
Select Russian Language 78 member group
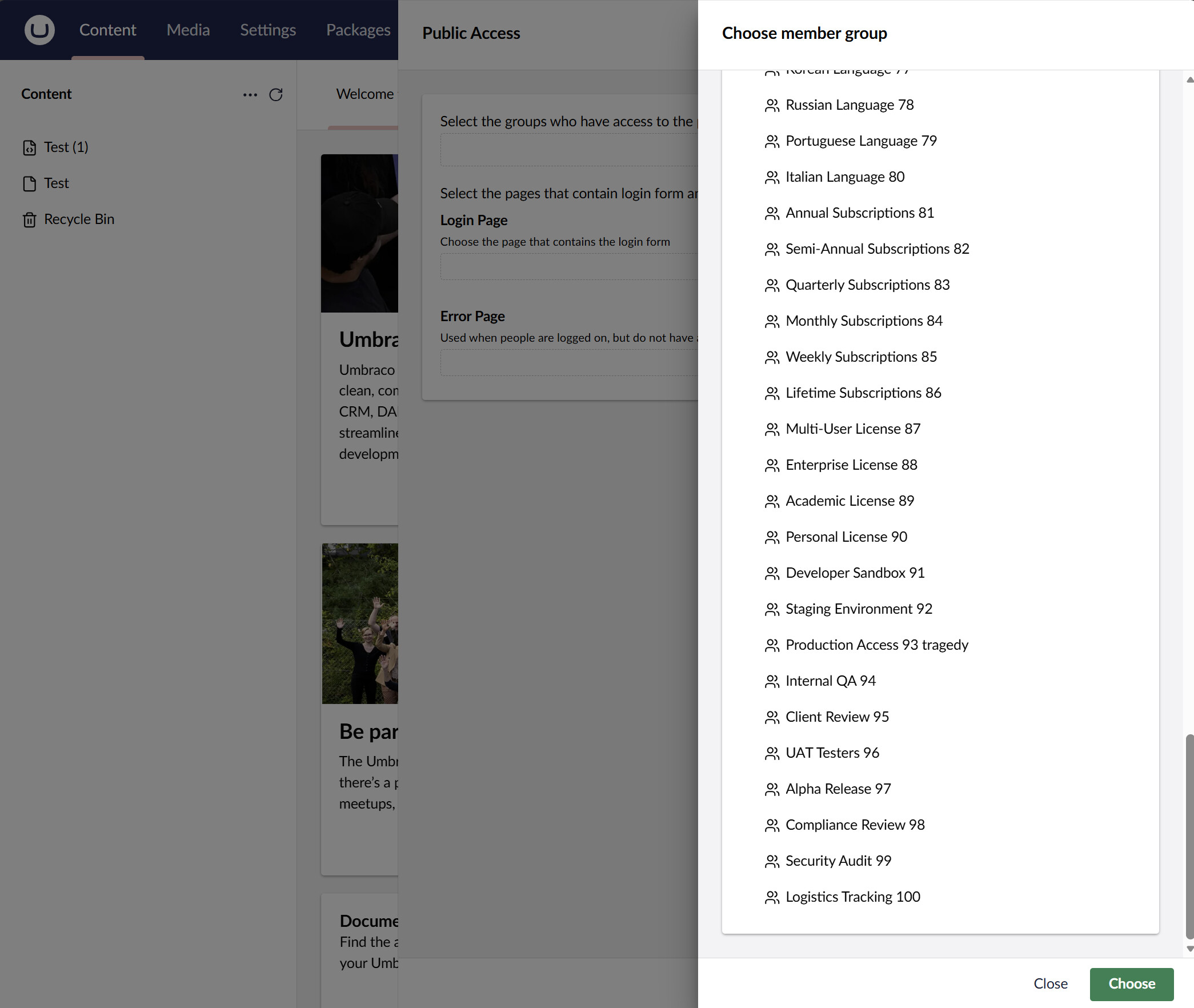(849, 105)
